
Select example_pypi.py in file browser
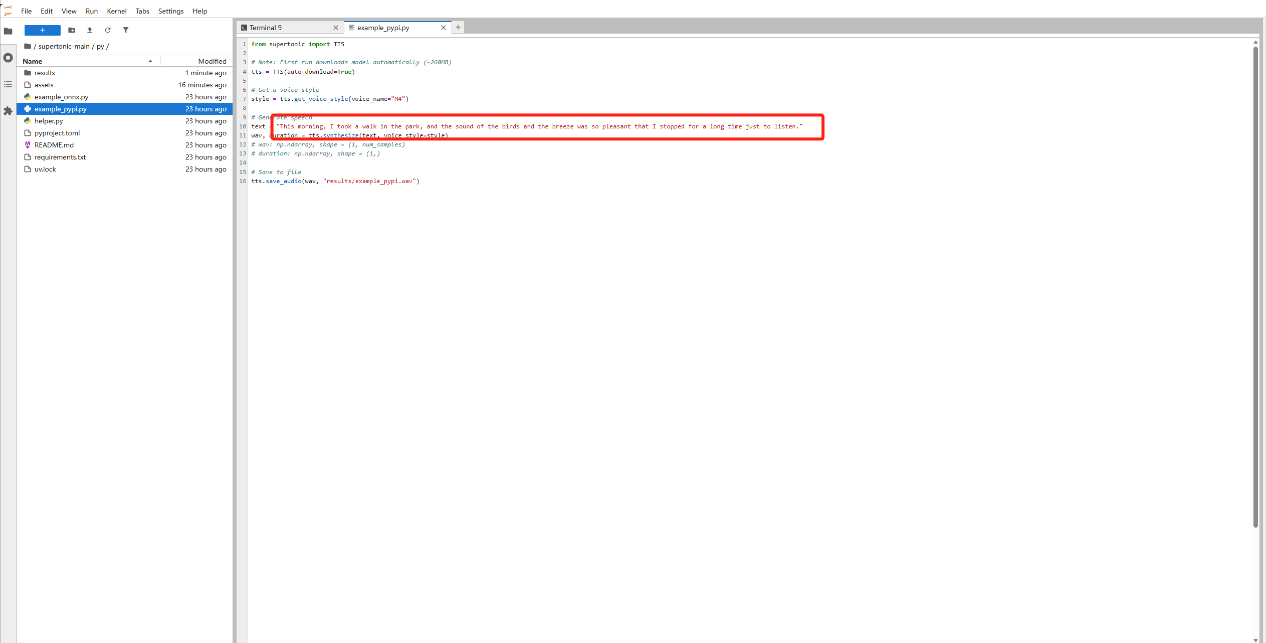tap(126, 109)
